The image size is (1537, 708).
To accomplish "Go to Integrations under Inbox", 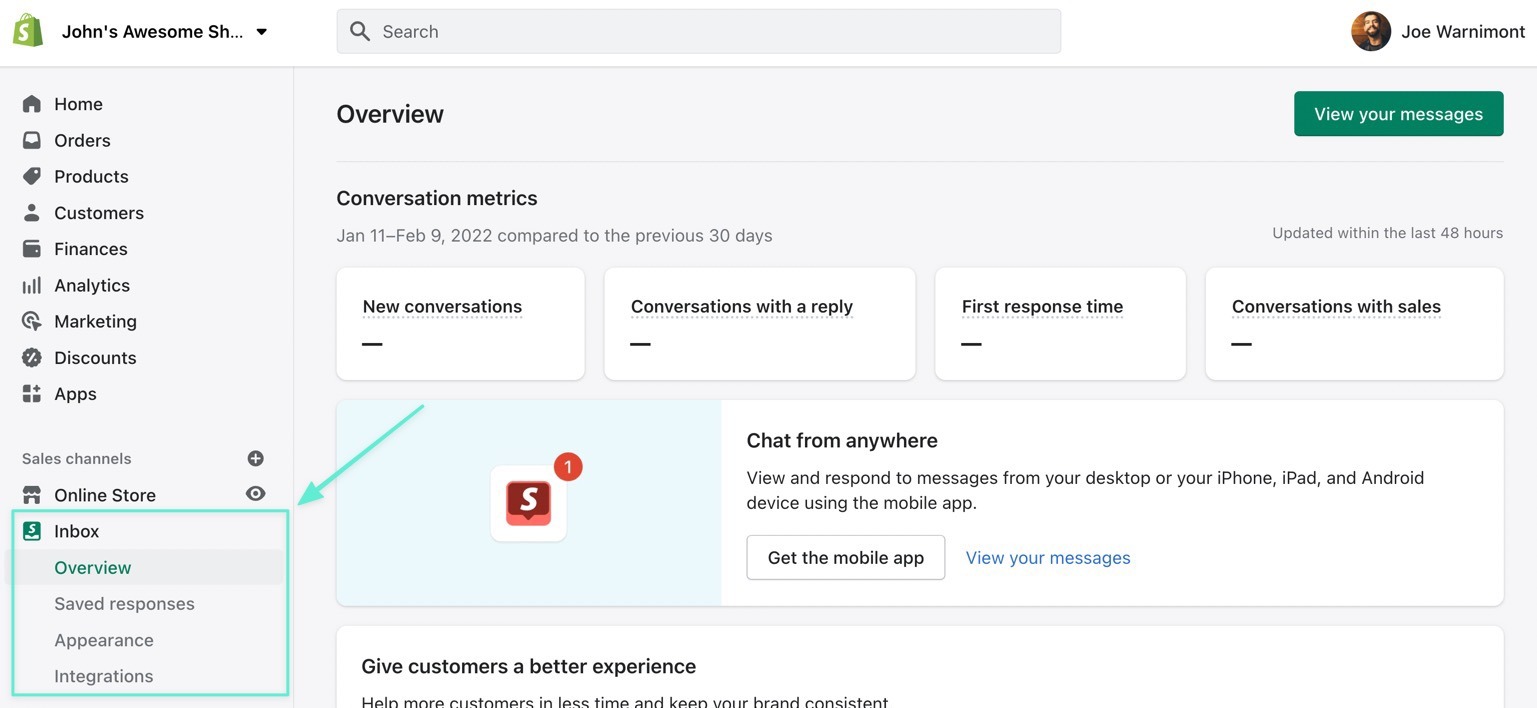I will (104, 676).
